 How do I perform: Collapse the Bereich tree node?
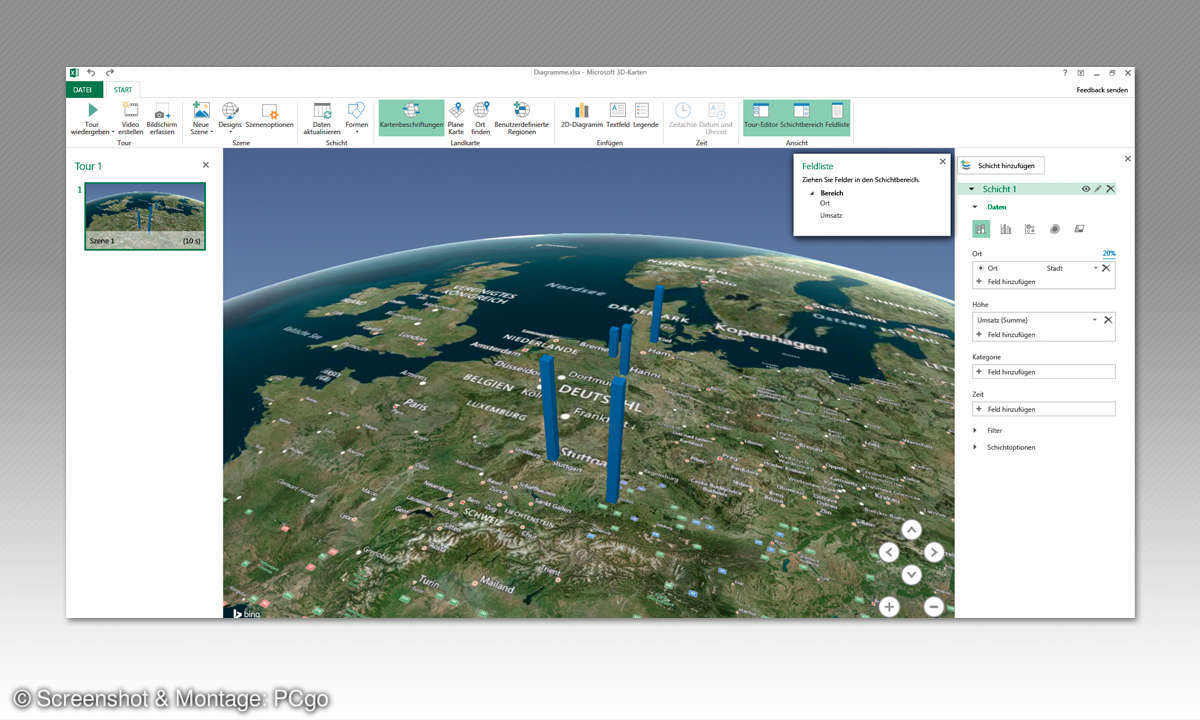(x=812, y=192)
